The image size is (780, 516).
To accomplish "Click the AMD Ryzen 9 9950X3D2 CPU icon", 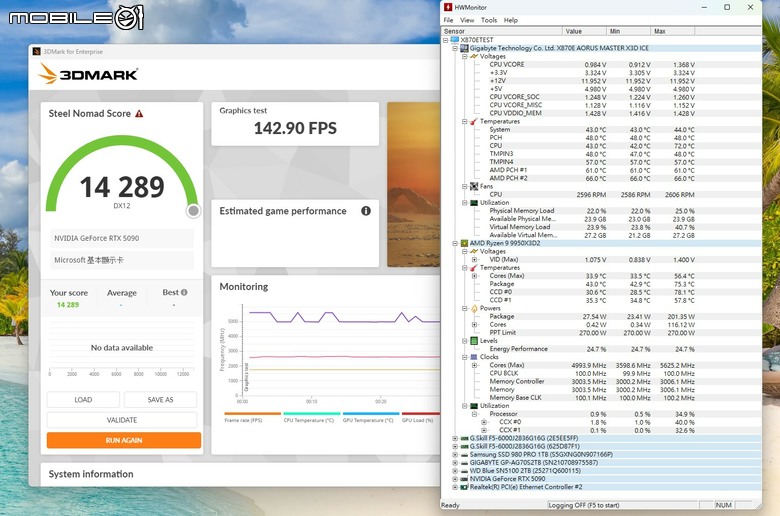I will click(x=464, y=243).
